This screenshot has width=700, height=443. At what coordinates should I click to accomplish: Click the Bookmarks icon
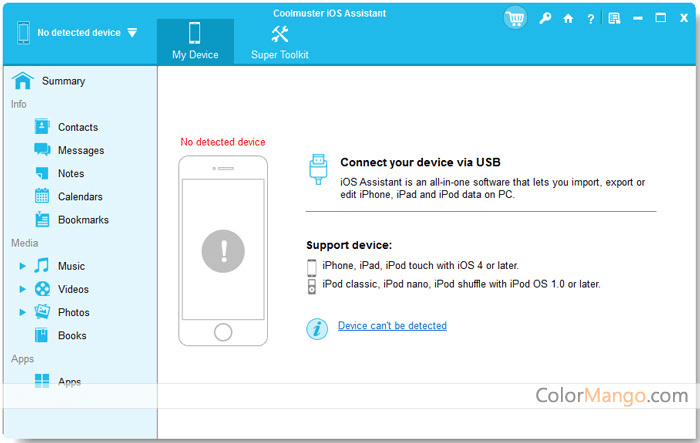tap(42, 219)
